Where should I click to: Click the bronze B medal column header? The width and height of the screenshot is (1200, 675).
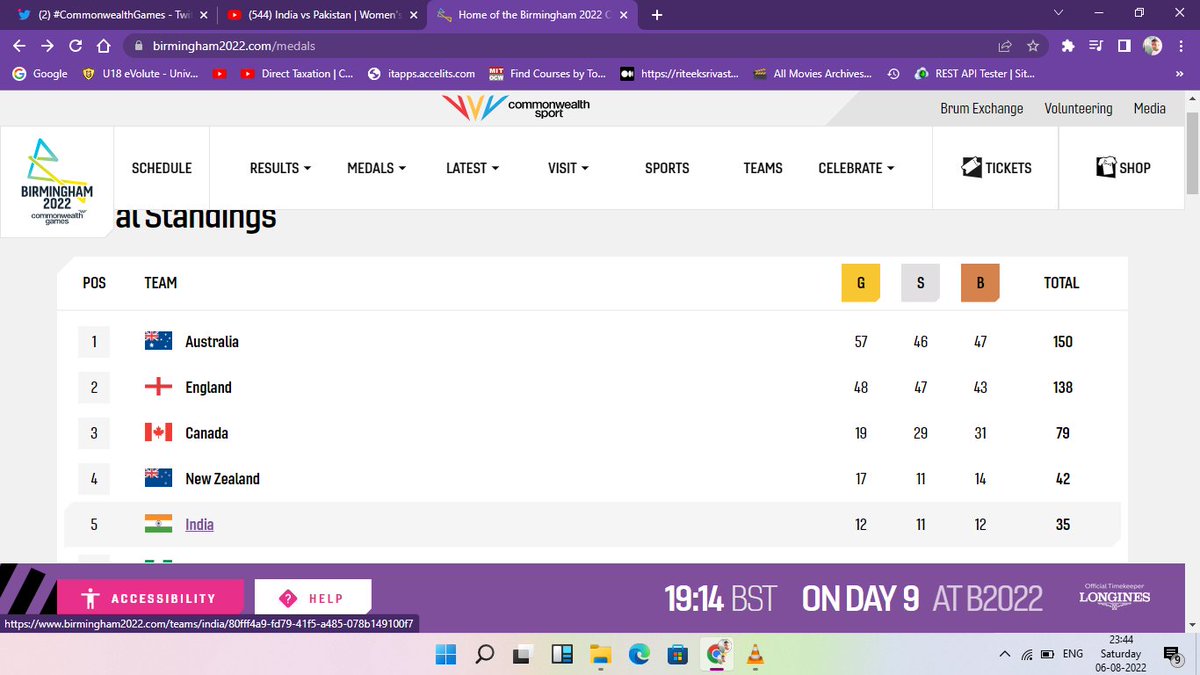(980, 283)
